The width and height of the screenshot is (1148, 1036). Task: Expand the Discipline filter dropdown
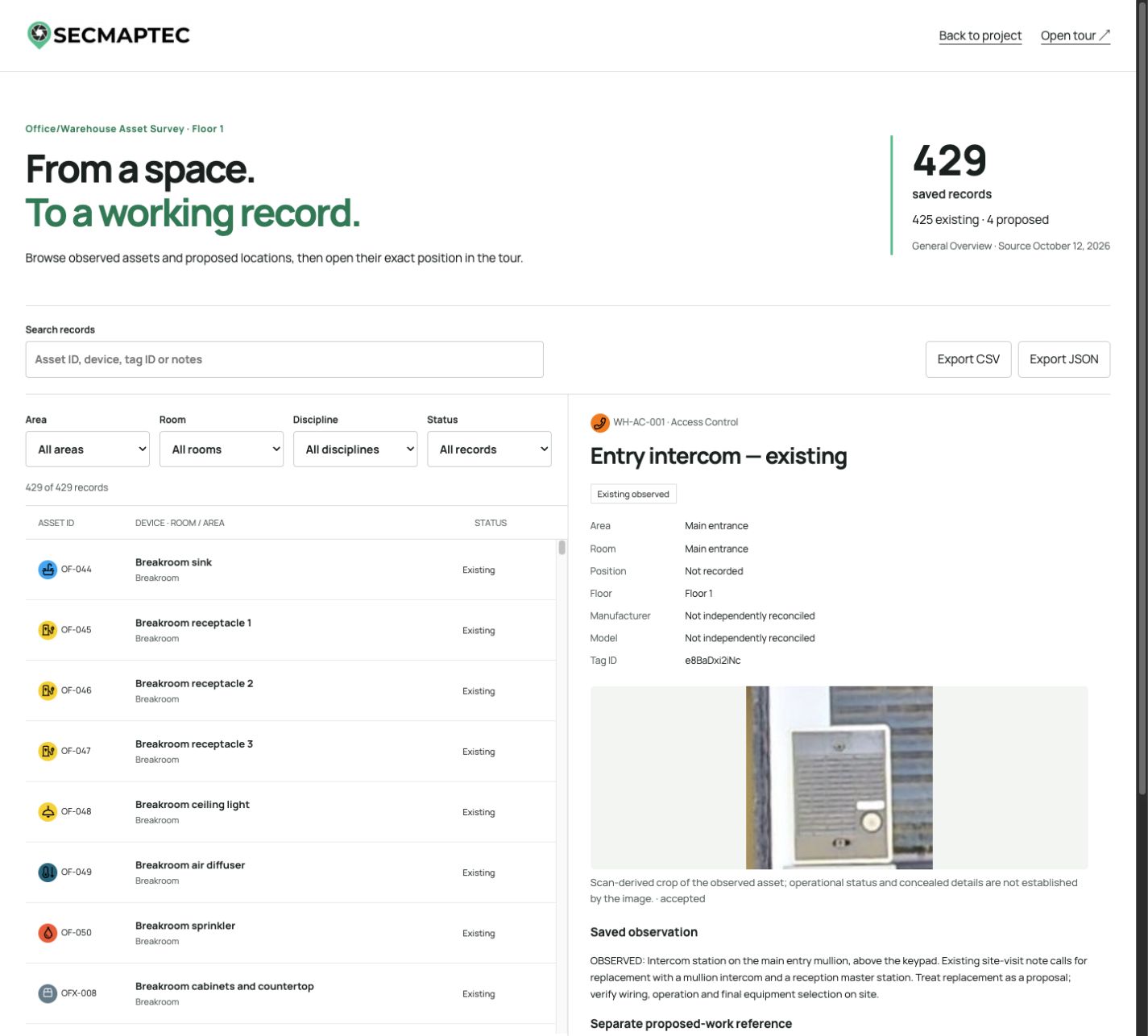coord(355,449)
